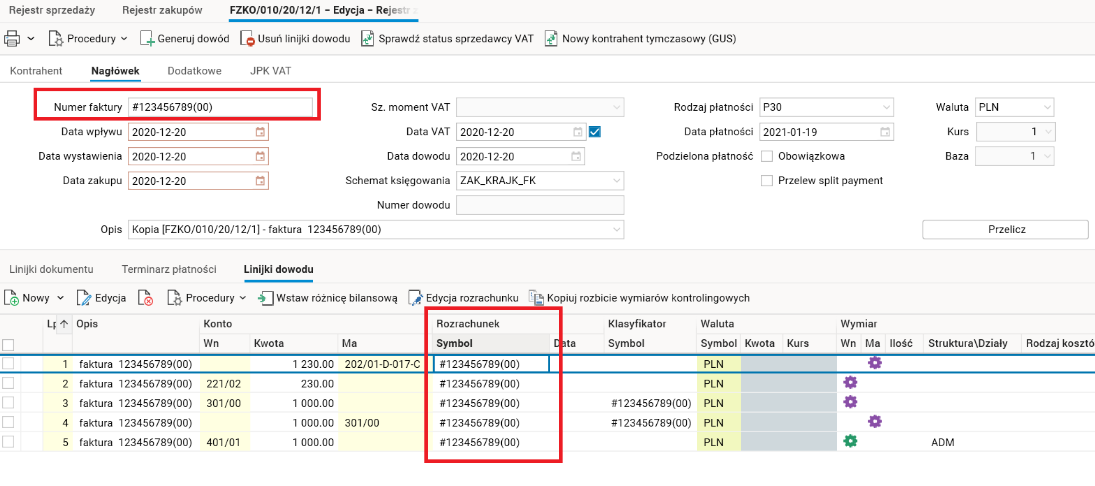Image resolution: width=1095 pixels, height=486 pixels.
Task: Open calendar picker for Data wpływu
Action: tap(261, 131)
